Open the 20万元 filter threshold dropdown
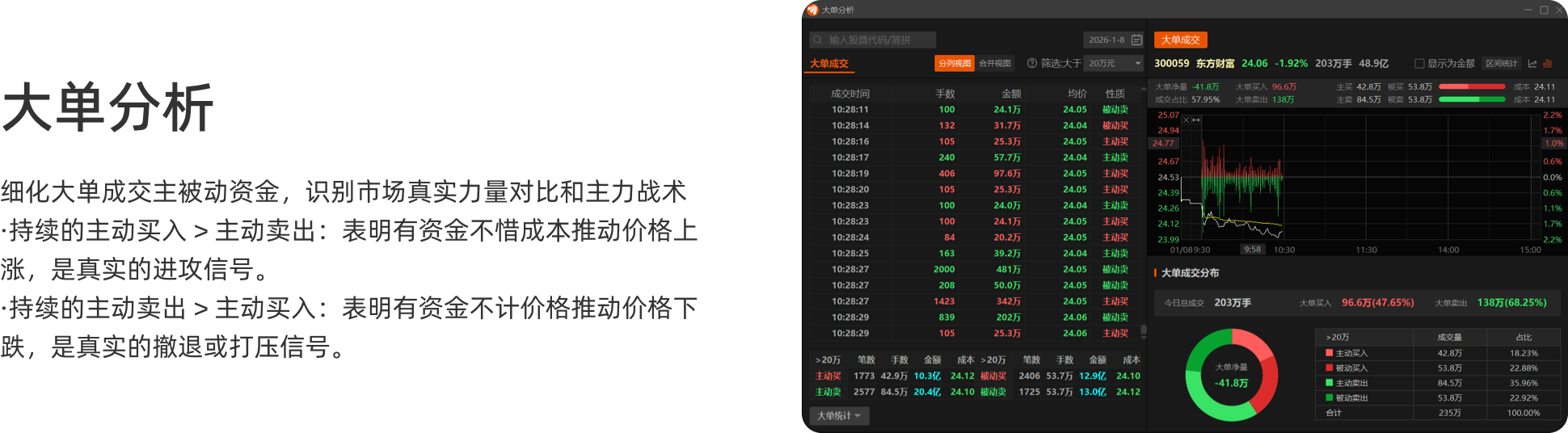This screenshot has width=1568, height=433. coord(1114,63)
